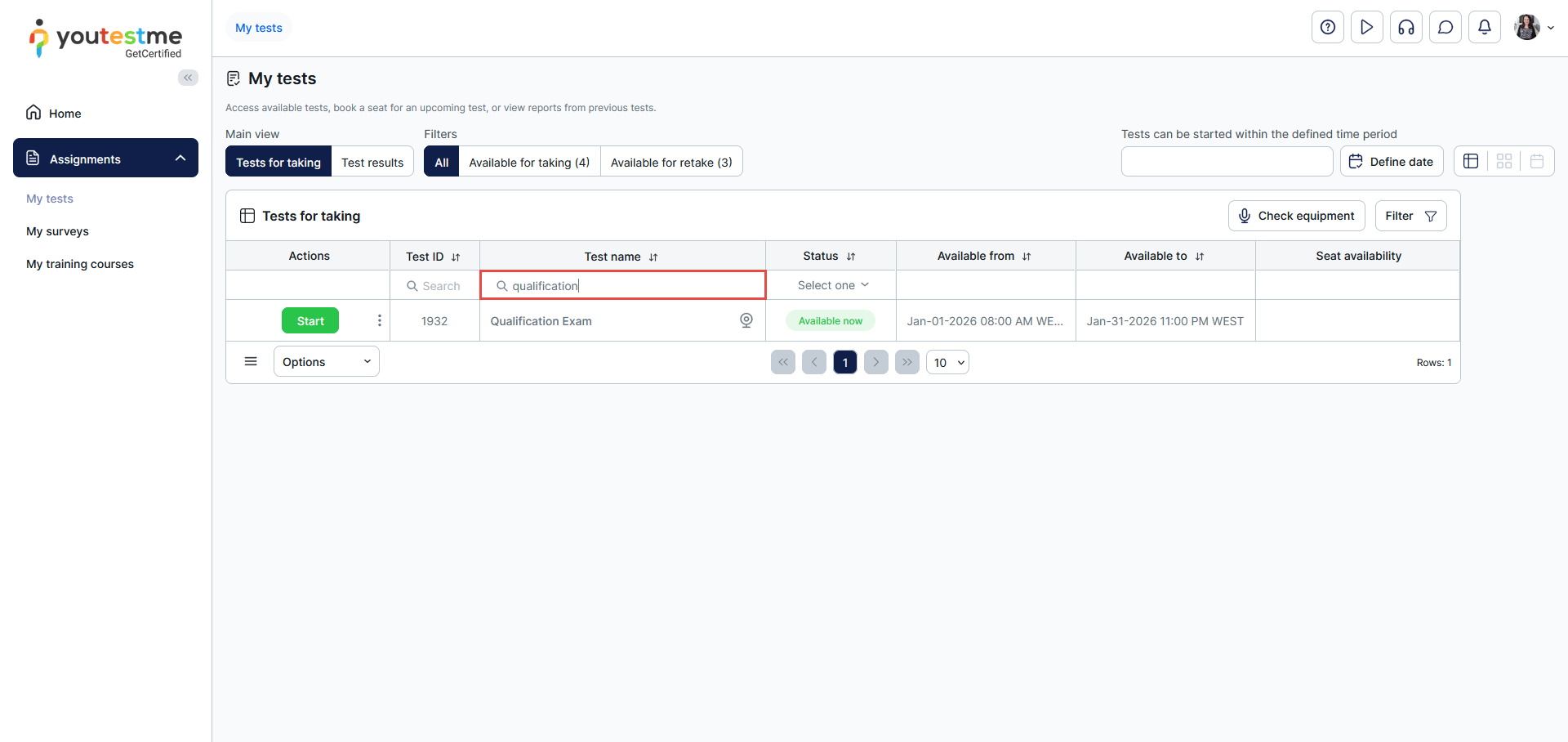Viewport: 1568px width, 742px height.
Task: Click the Check equipment button
Action: (1296, 216)
